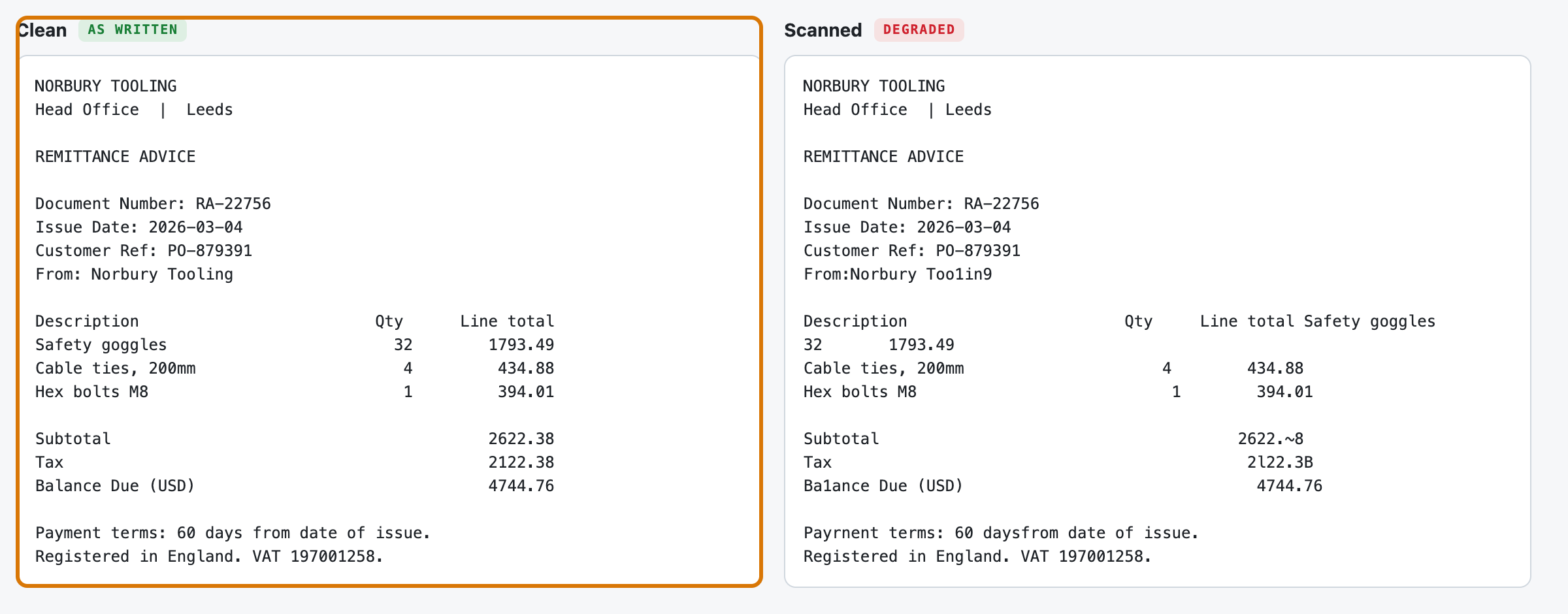Screen dimensions: 1568x614
Task: Click Document Number RA-22756 in clean panel
Action: pyautogui.click(x=153, y=204)
